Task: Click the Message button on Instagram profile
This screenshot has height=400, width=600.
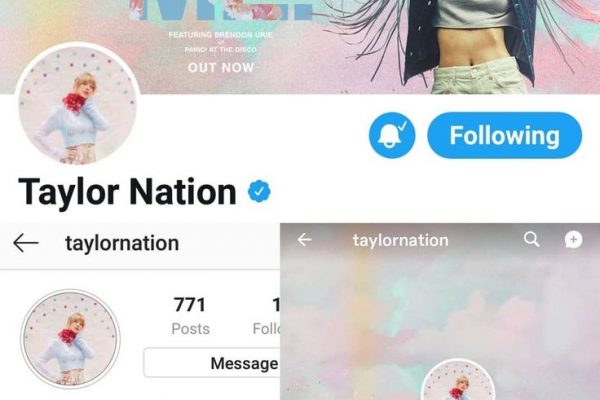Action: tap(212, 363)
